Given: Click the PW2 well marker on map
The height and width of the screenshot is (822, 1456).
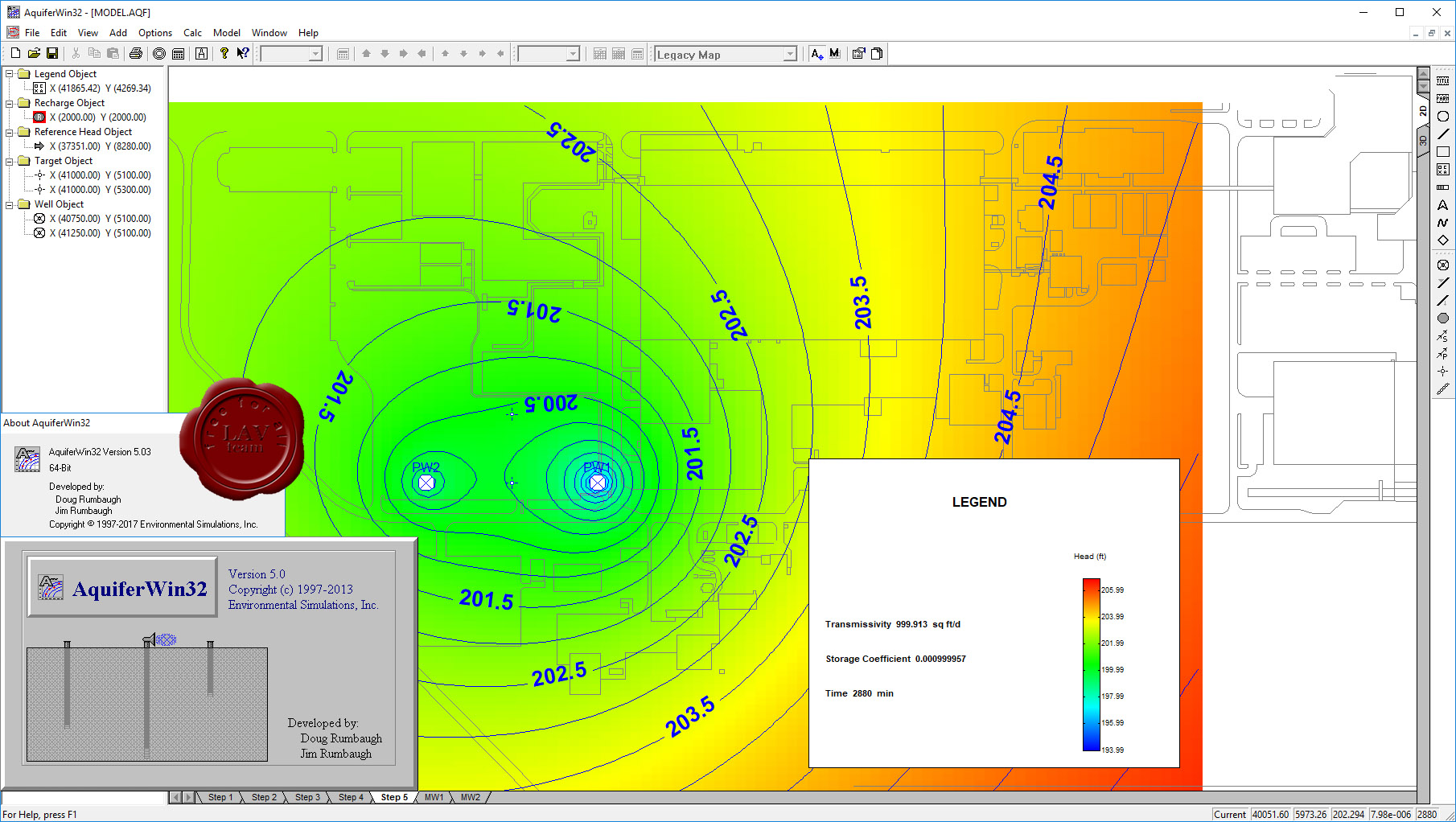Looking at the screenshot, I should pyautogui.click(x=426, y=483).
